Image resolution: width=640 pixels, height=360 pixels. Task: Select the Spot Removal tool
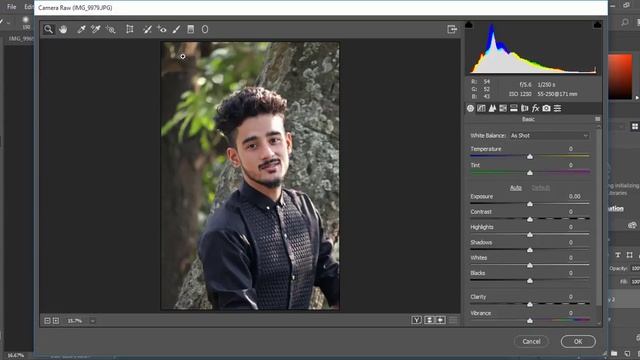tap(147, 29)
